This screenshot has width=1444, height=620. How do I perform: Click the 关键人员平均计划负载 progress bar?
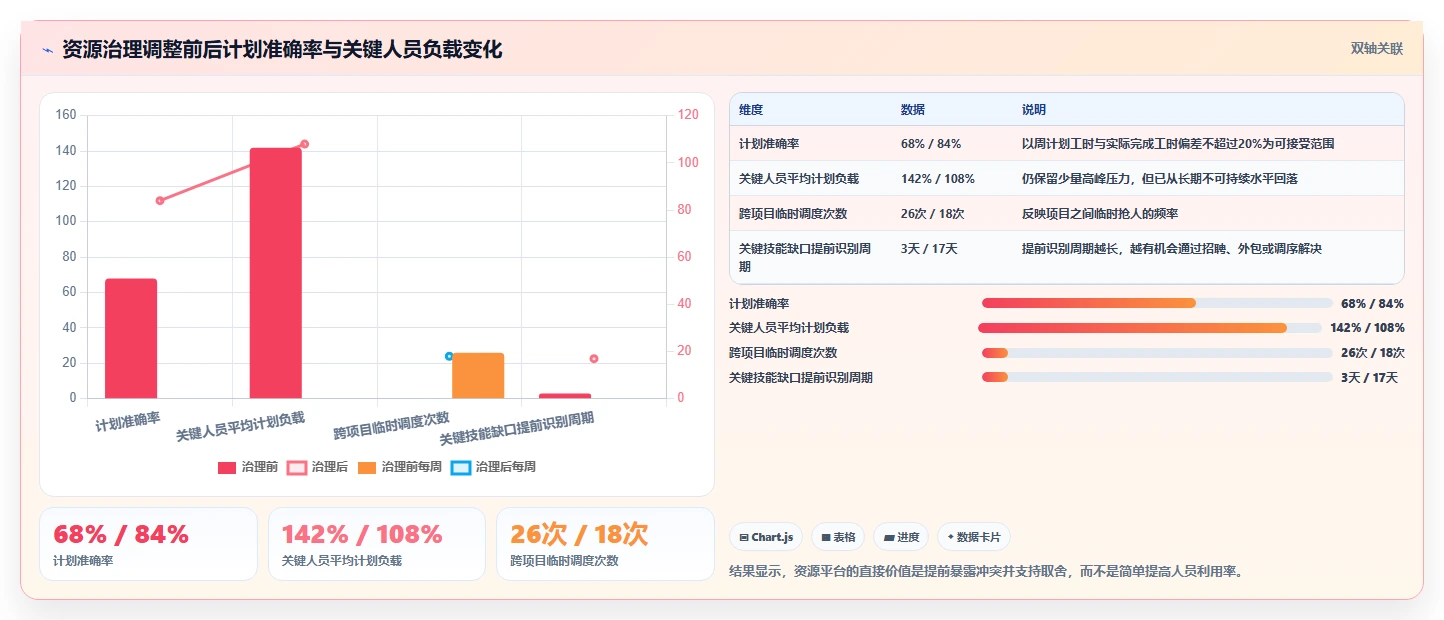click(1150, 328)
